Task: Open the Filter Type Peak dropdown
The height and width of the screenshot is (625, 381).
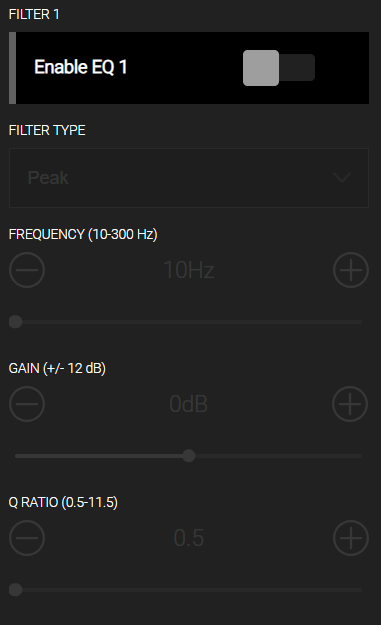Action: point(189,178)
